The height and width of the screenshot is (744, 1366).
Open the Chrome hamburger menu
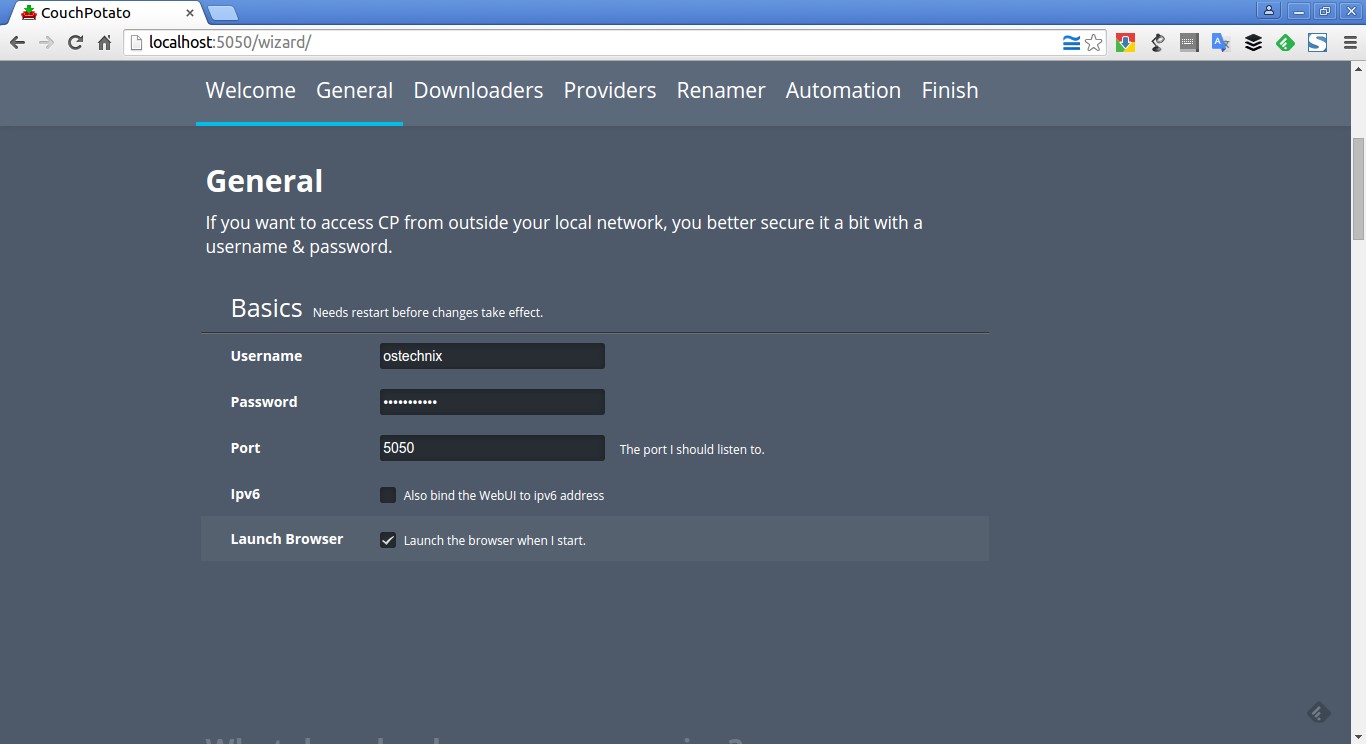1349,43
